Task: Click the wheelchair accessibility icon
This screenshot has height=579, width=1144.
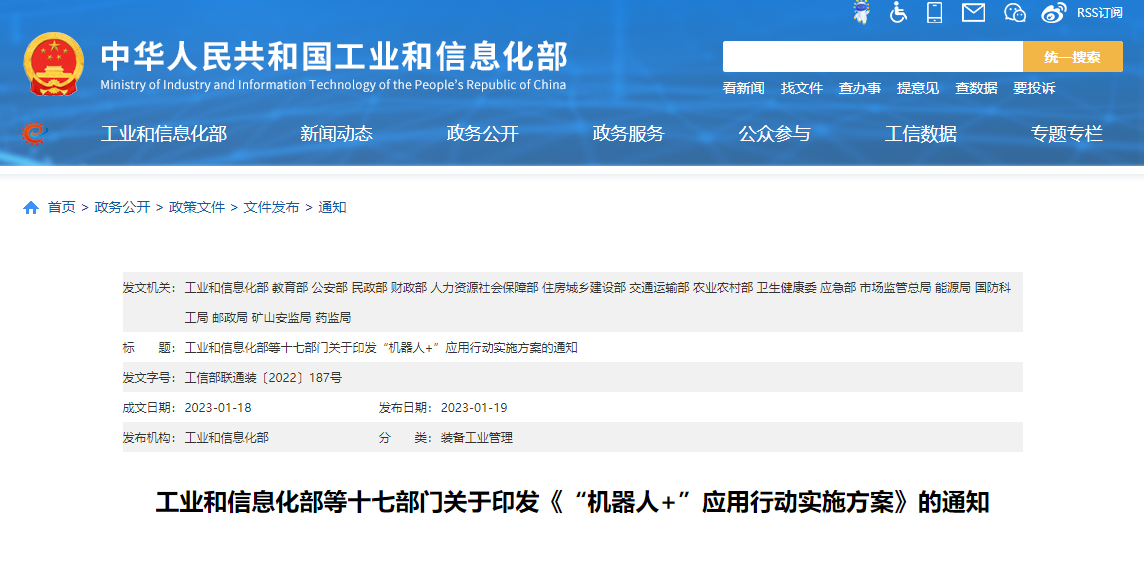Action: [x=898, y=12]
